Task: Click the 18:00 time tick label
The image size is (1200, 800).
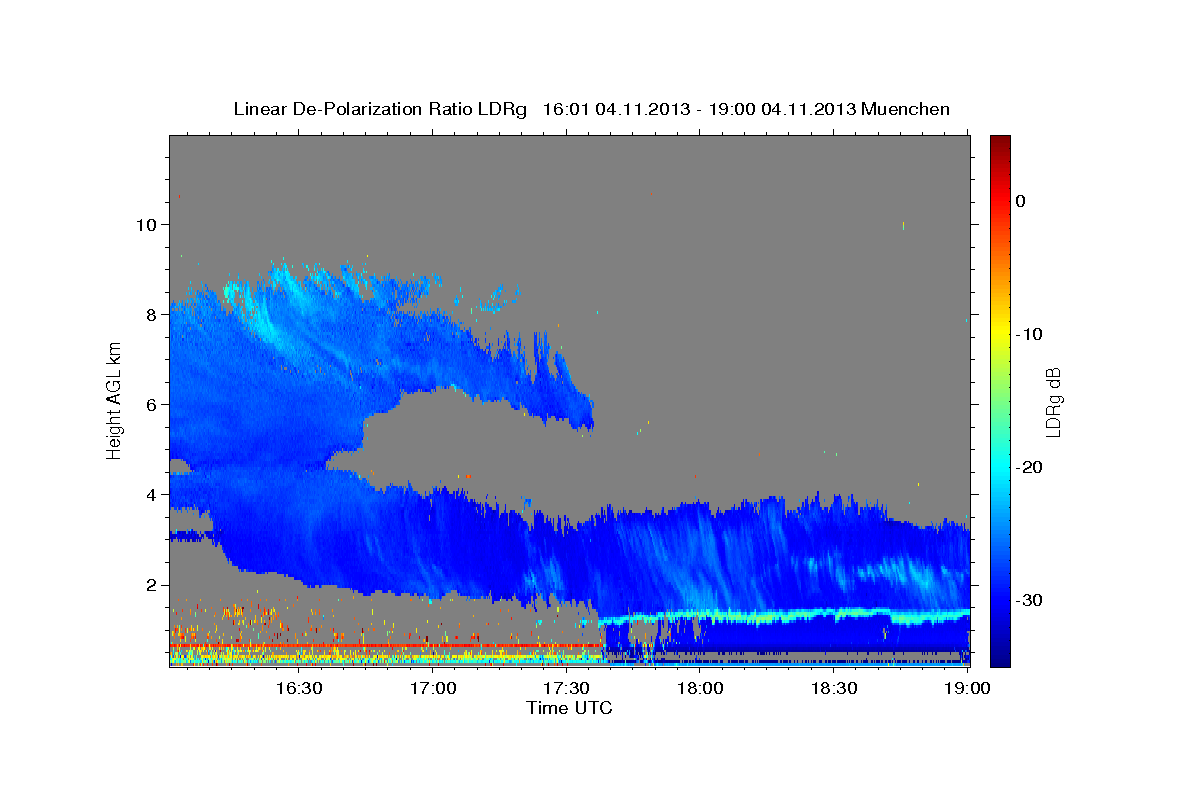Action: (701, 688)
